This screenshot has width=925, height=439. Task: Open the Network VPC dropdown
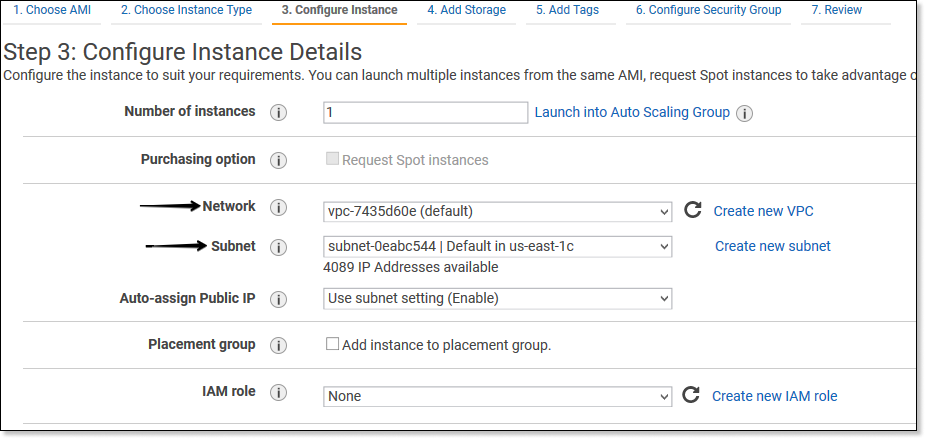[498, 211]
